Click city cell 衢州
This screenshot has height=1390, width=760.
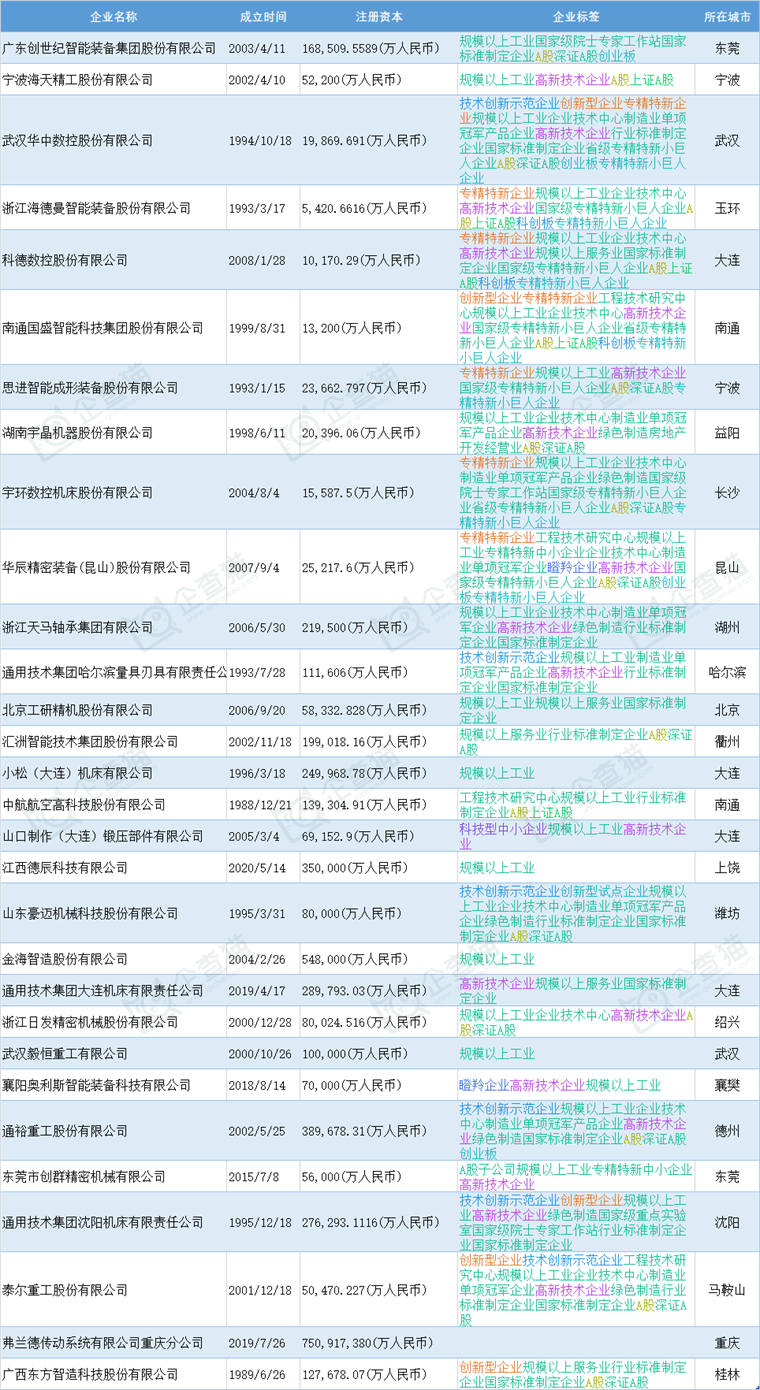[x=727, y=742]
